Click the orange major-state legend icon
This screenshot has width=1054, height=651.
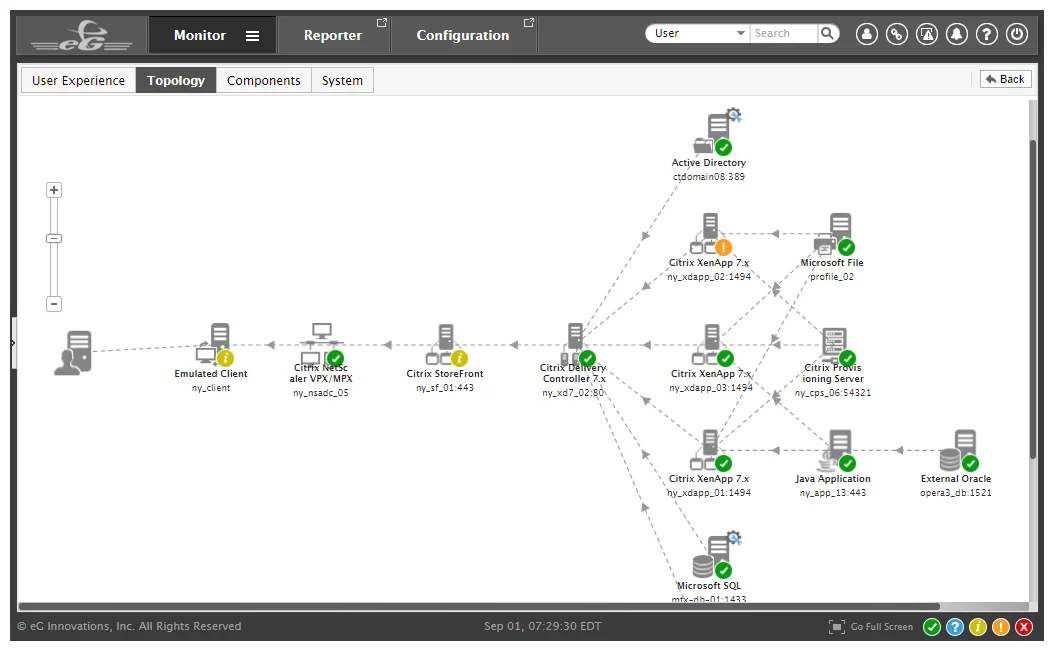pyautogui.click(x=1001, y=627)
